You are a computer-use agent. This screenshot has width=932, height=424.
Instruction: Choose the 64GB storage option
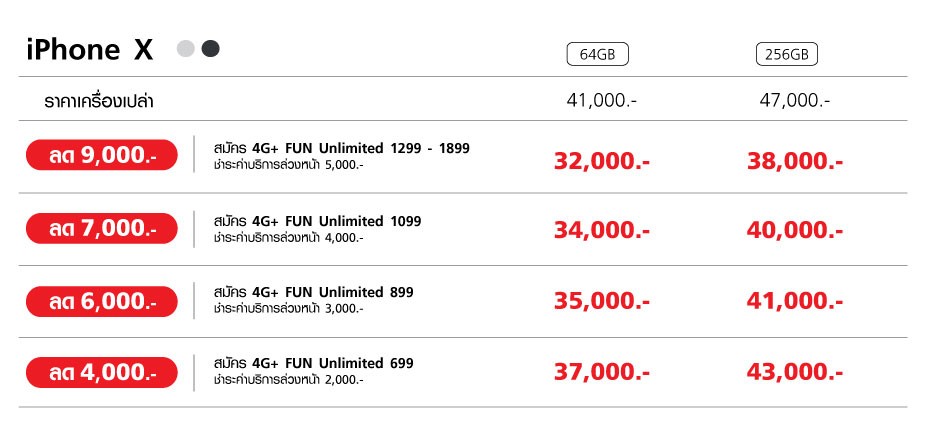point(597,55)
